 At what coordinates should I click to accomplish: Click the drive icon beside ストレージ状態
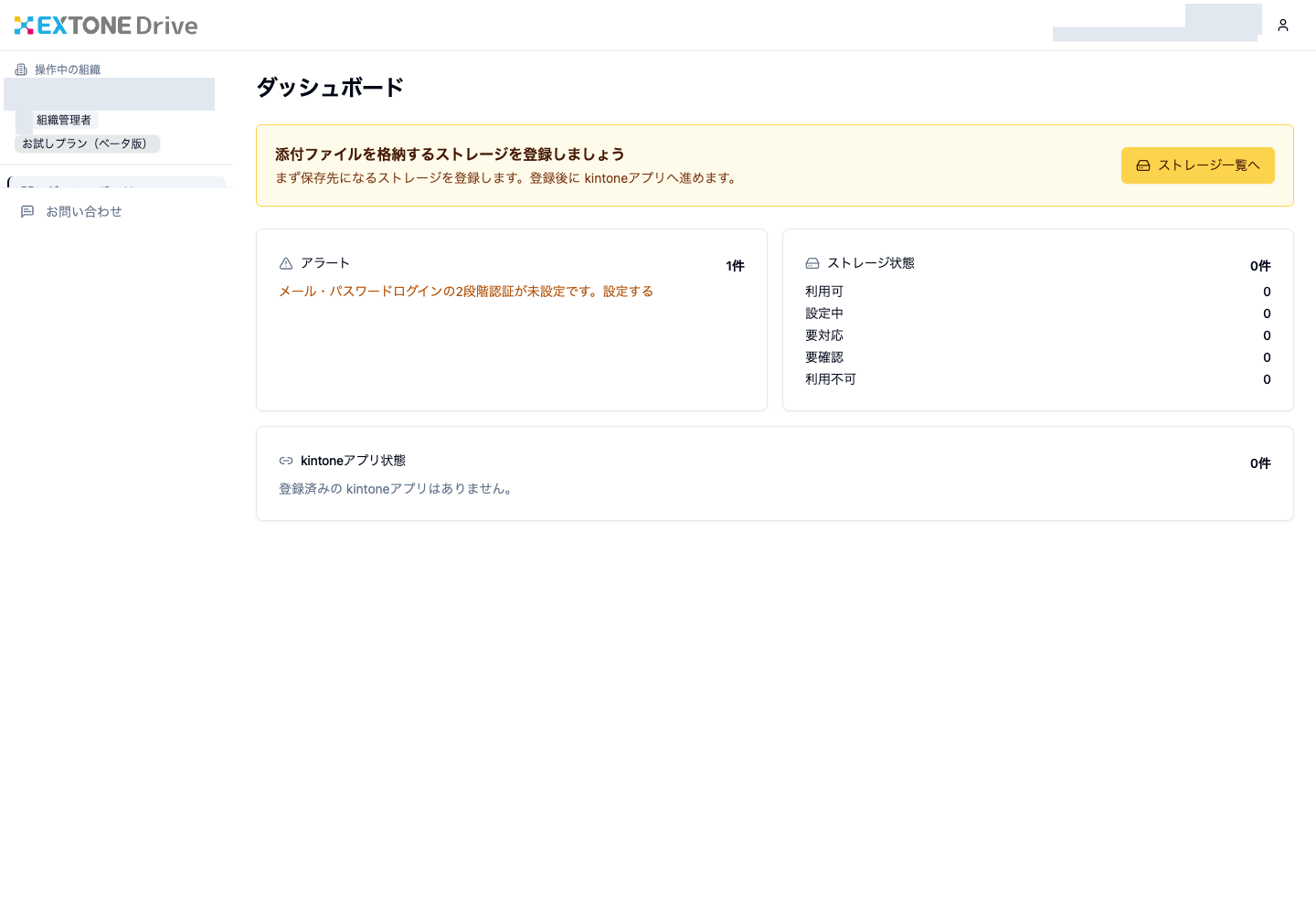click(x=812, y=263)
